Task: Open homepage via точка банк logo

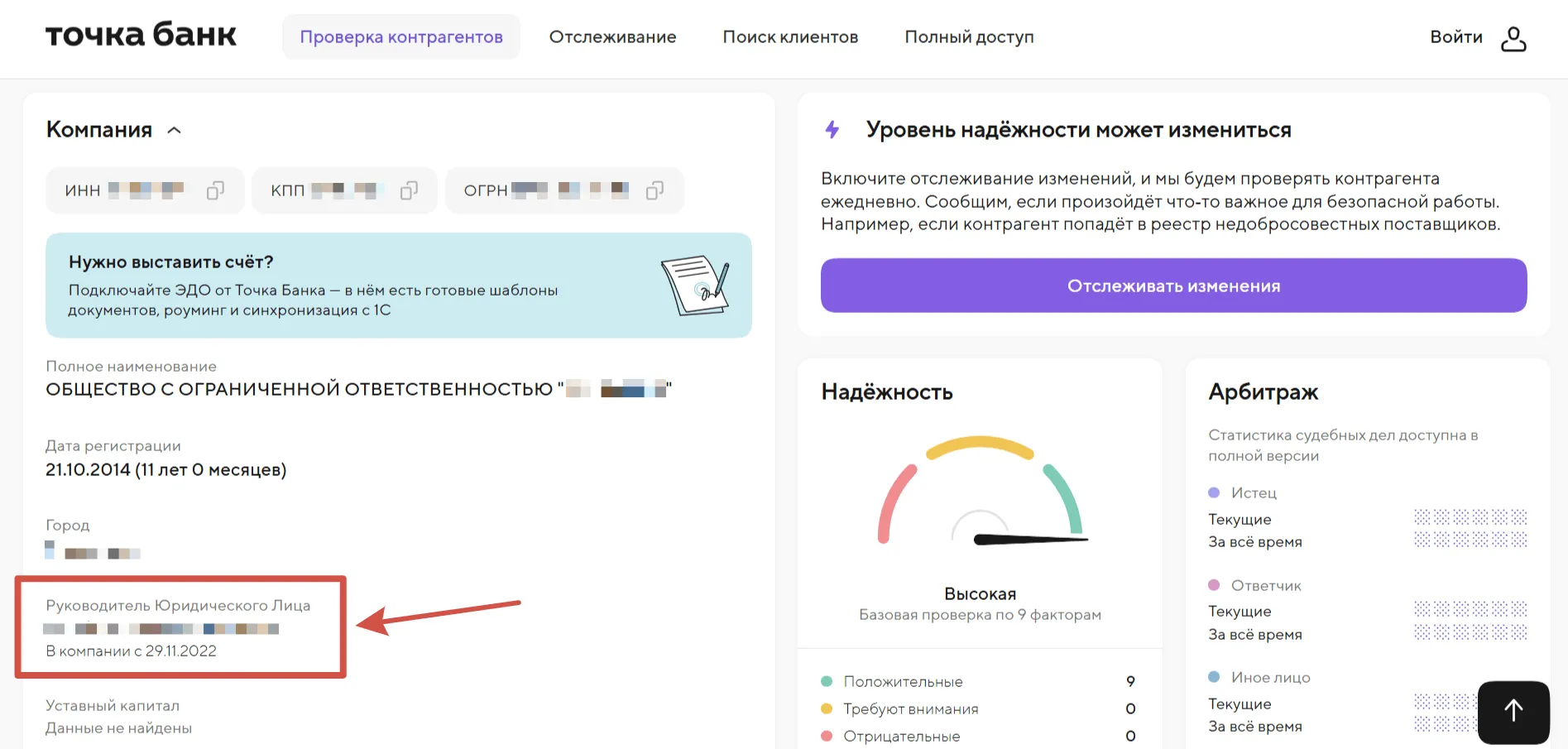Action: (139, 35)
